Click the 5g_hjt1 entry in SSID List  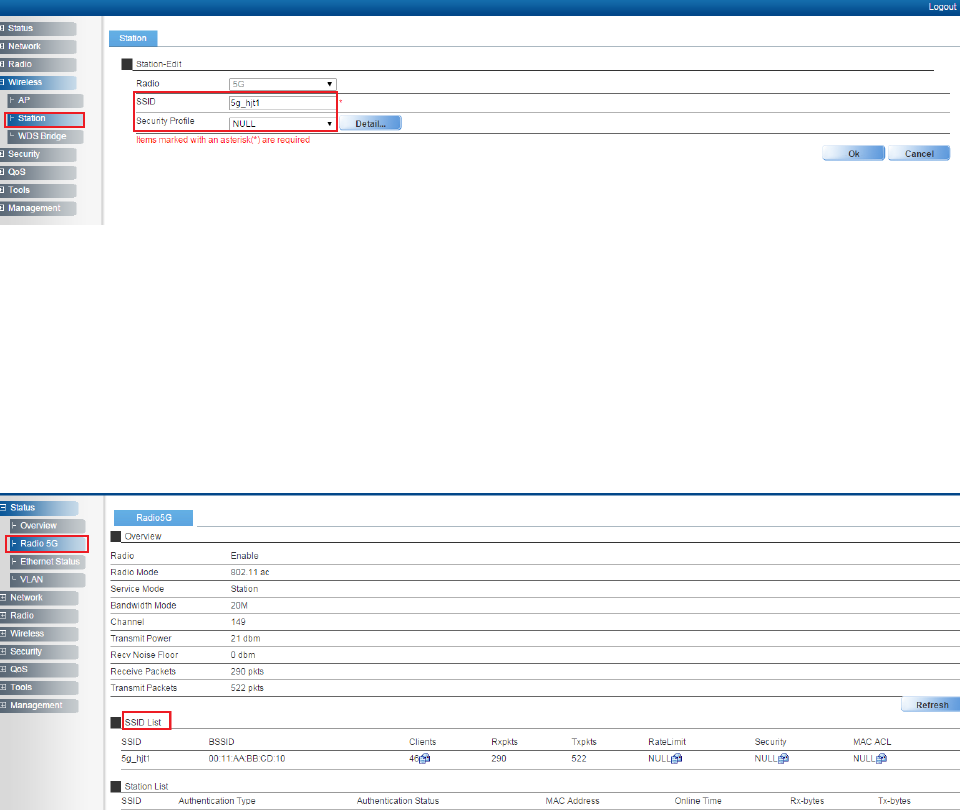click(135, 759)
